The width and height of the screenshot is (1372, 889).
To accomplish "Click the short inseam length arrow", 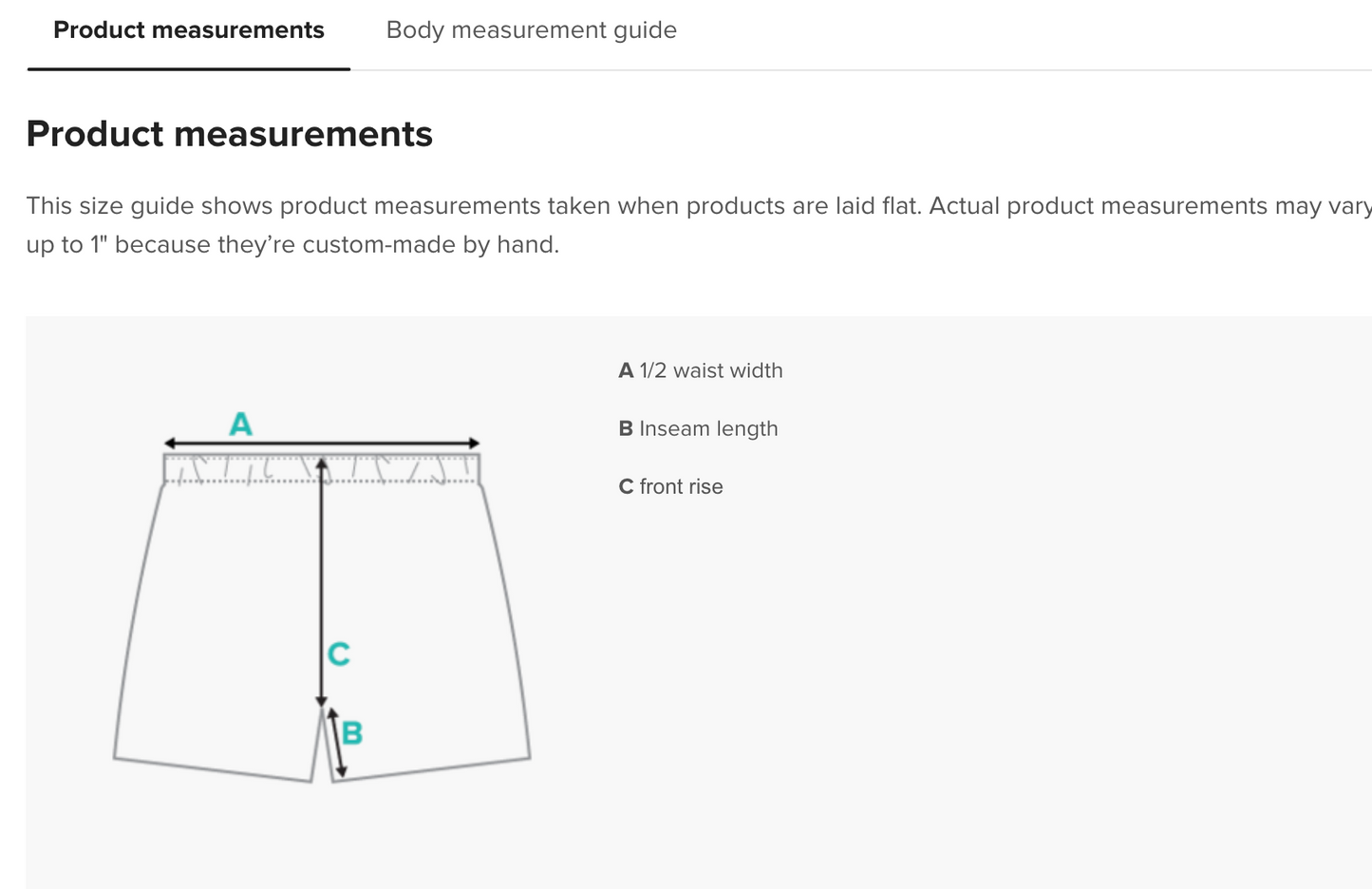I will click(x=335, y=743).
